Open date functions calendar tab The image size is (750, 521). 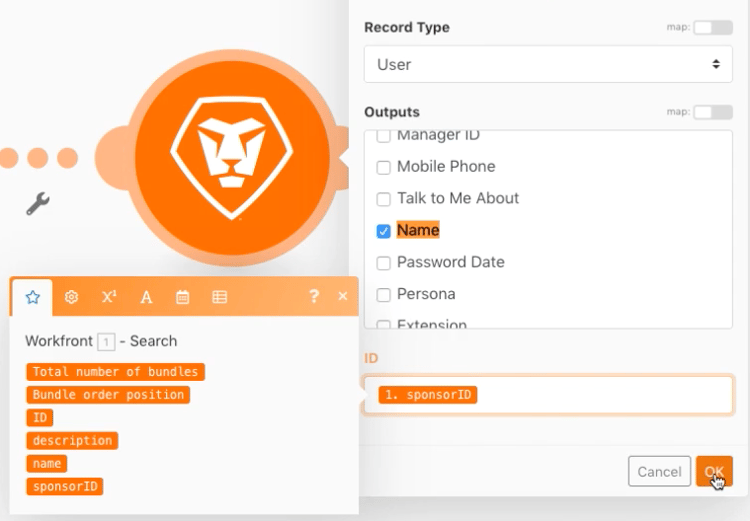point(182,297)
